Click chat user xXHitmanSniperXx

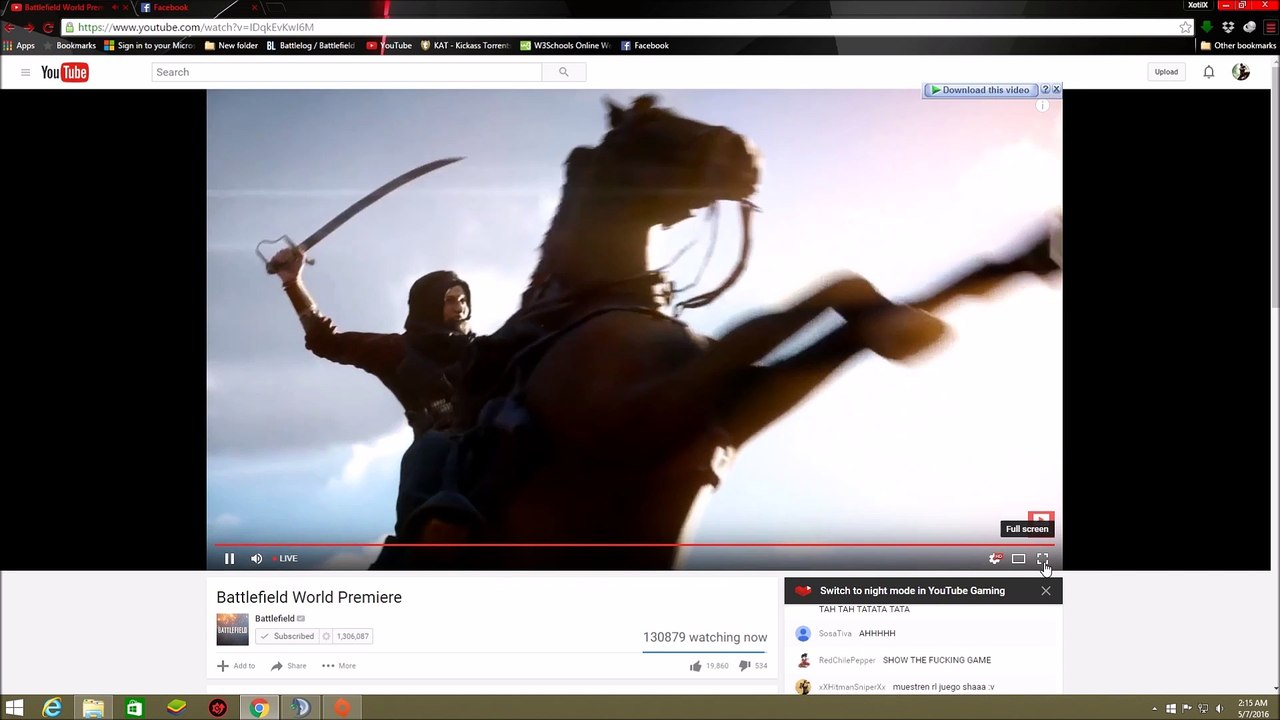(x=852, y=688)
